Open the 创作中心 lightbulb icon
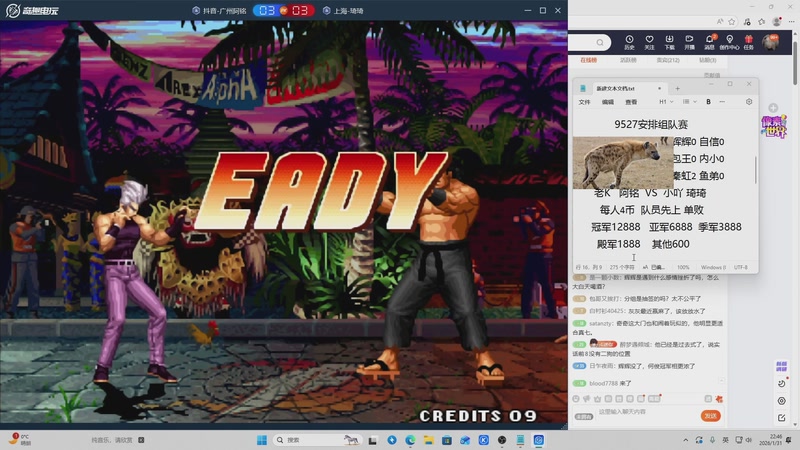Screen dimensions: 800x450 click(729, 42)
